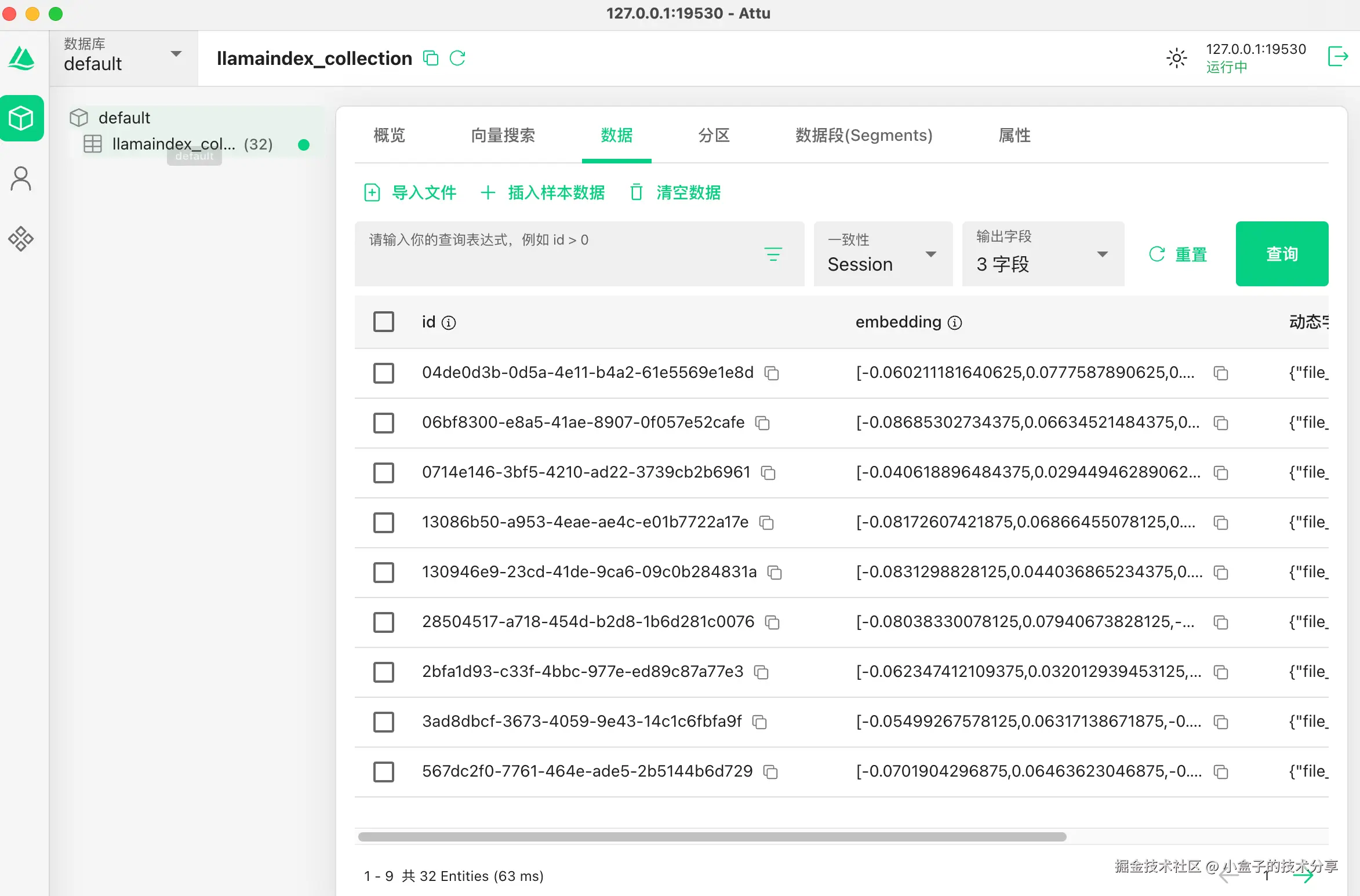Click the refresh icon beside collection title
Viewport: 1360px width, 896px height.
tap(457, 58)
